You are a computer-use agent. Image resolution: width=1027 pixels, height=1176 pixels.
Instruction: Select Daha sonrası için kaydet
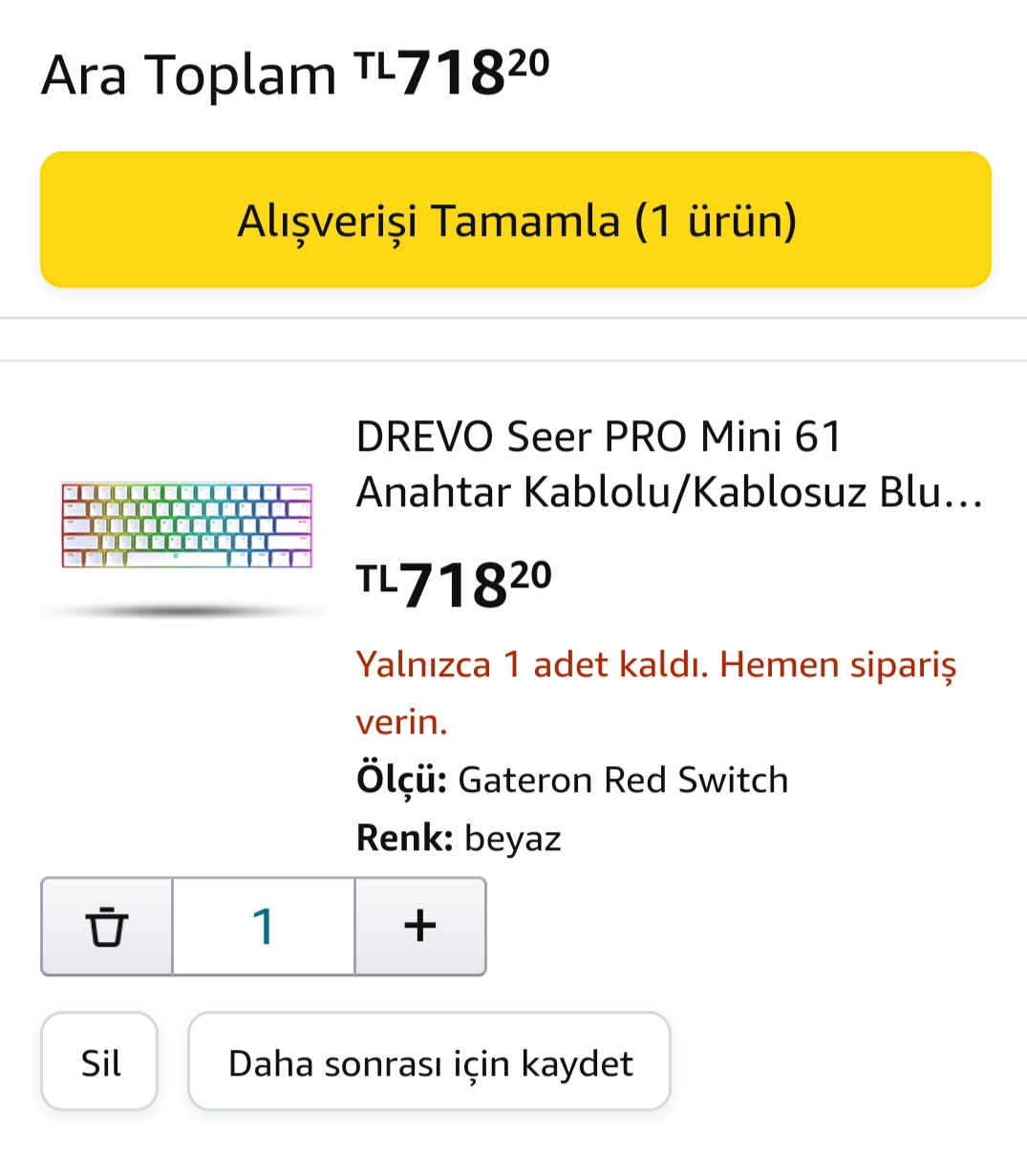pos(429,1062)
